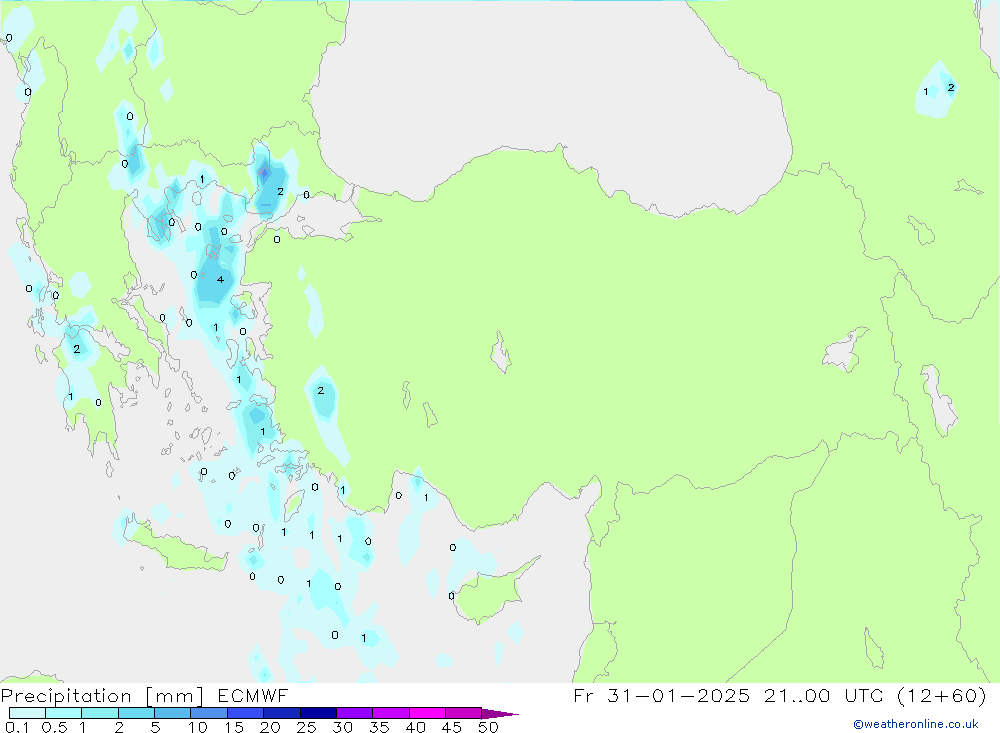Screen dimensions: 1000x733
Task: Choose the 20–25 mm legend color swatch
Action: [x=282, y=713]
